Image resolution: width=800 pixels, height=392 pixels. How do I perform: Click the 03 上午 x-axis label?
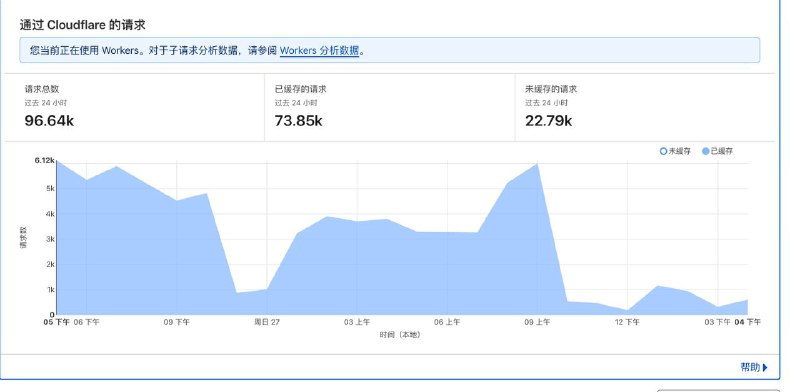[357, 322]
